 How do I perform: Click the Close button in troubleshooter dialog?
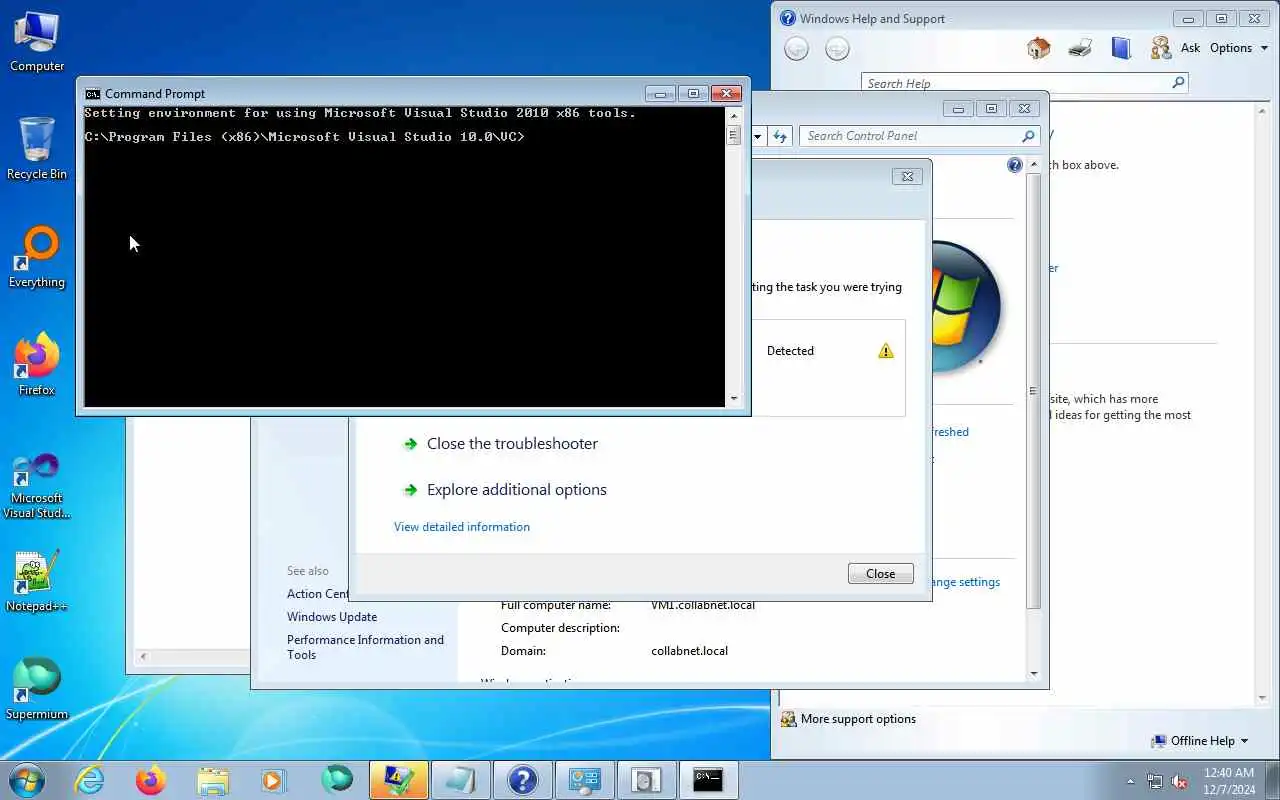(880, 574)
